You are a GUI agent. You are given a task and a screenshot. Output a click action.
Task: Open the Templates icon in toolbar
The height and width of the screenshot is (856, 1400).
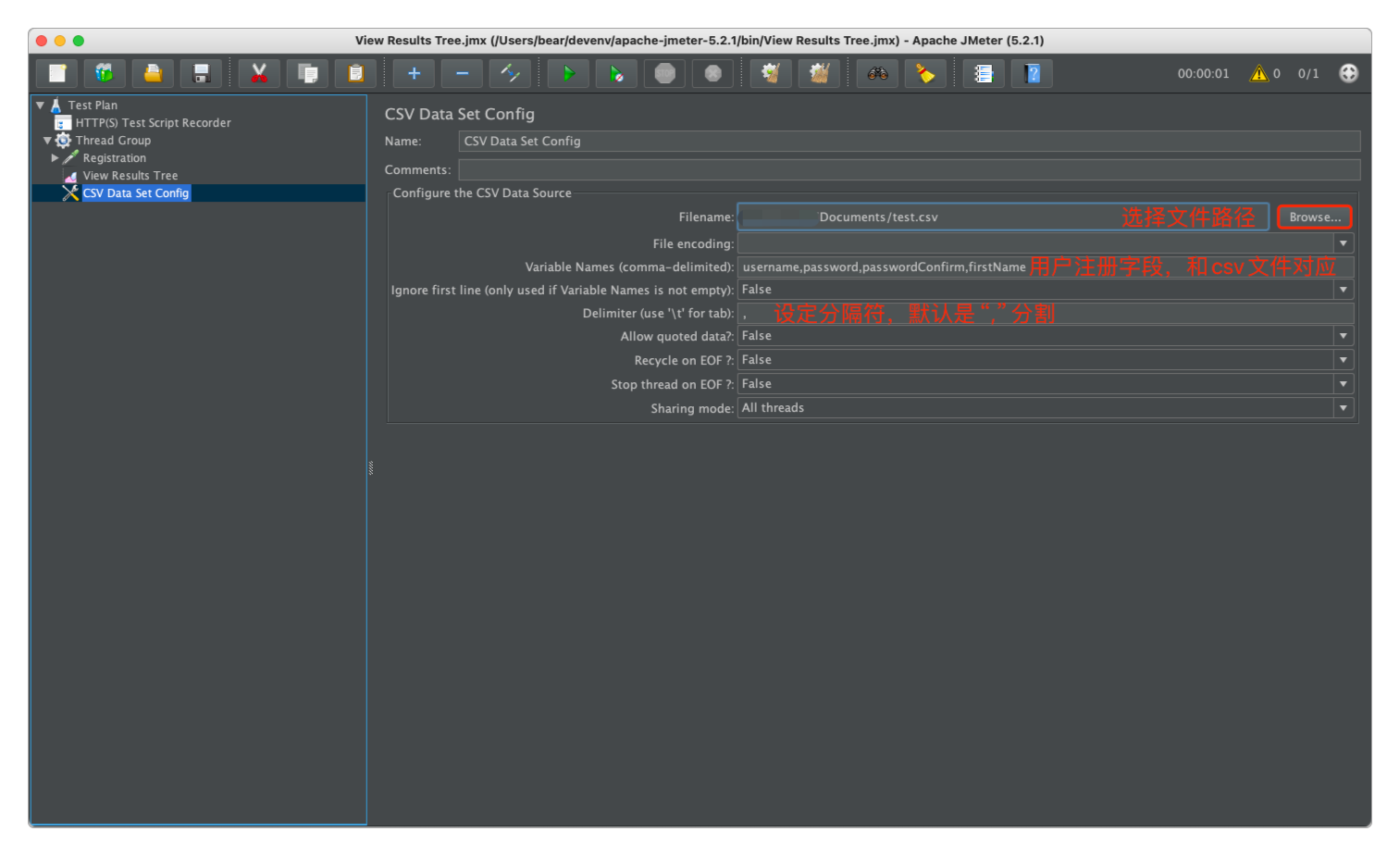[x=105, y=73]
